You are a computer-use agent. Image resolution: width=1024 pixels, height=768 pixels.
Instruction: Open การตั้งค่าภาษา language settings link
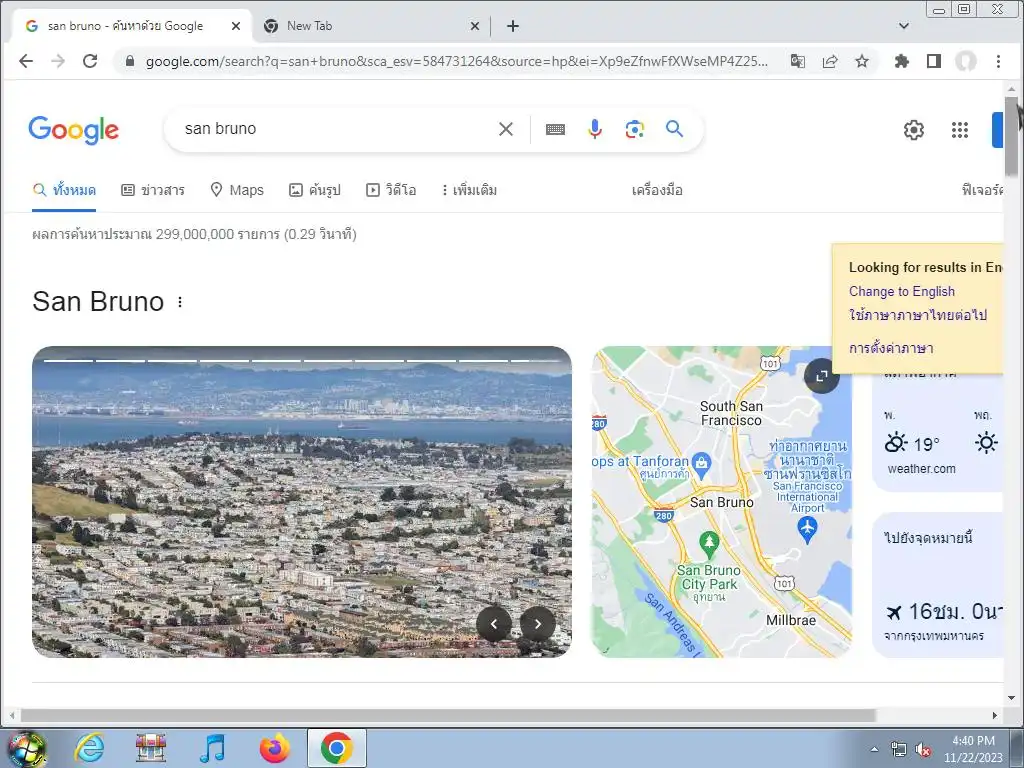point(891,348)
